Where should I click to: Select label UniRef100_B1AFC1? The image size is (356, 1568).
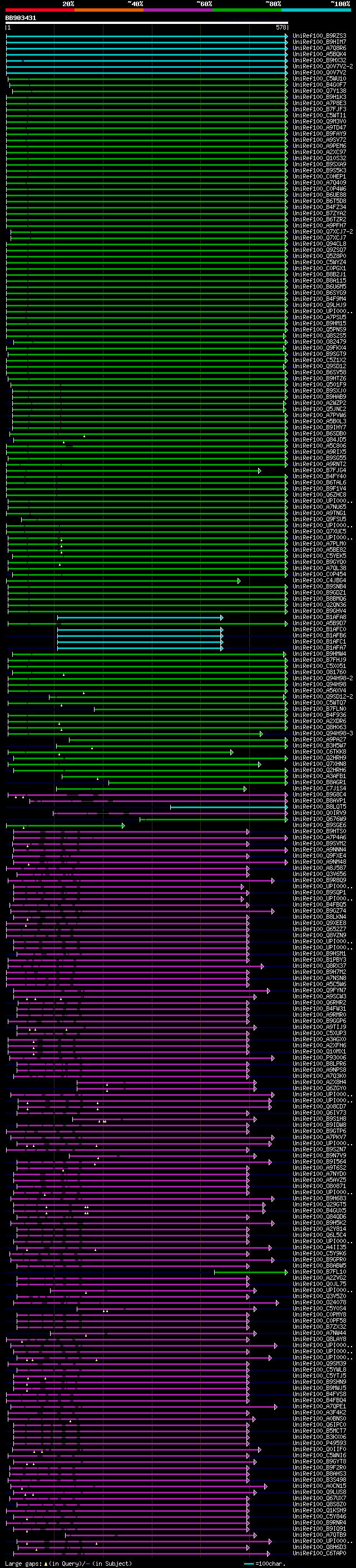click(319, 641)
